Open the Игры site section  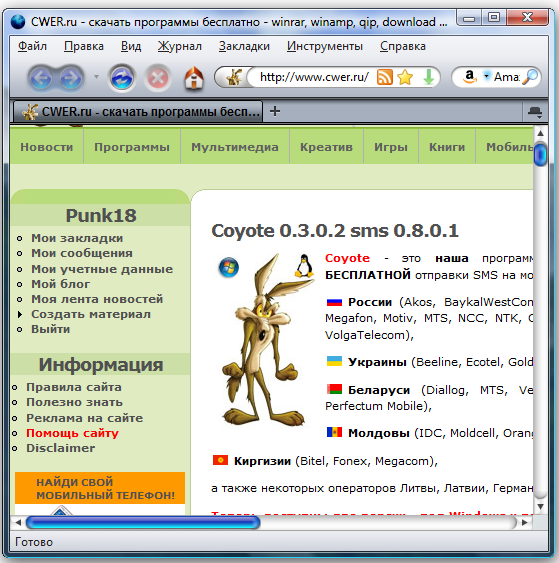point(391,147)
